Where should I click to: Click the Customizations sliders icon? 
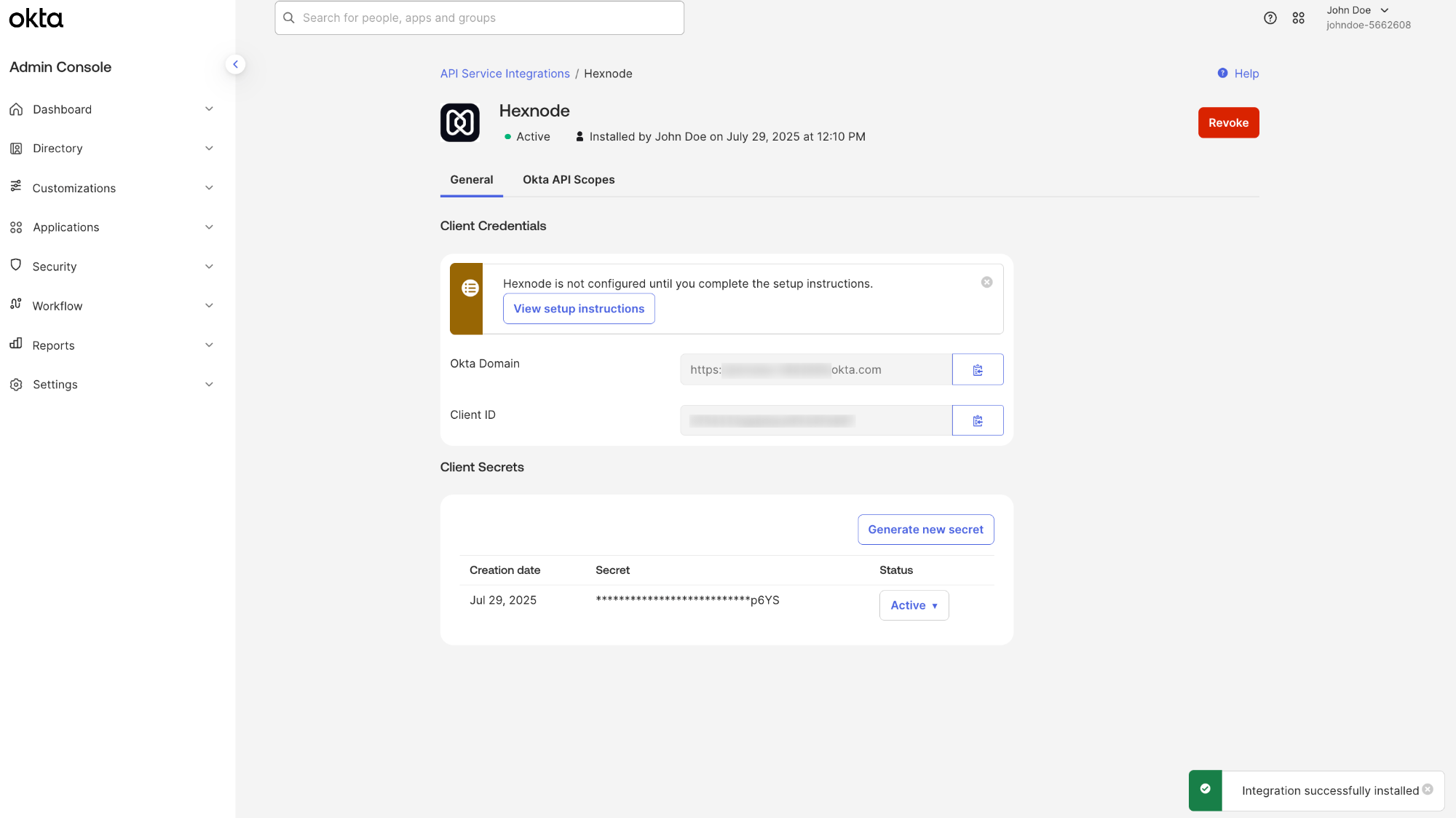tap(16, 186)
